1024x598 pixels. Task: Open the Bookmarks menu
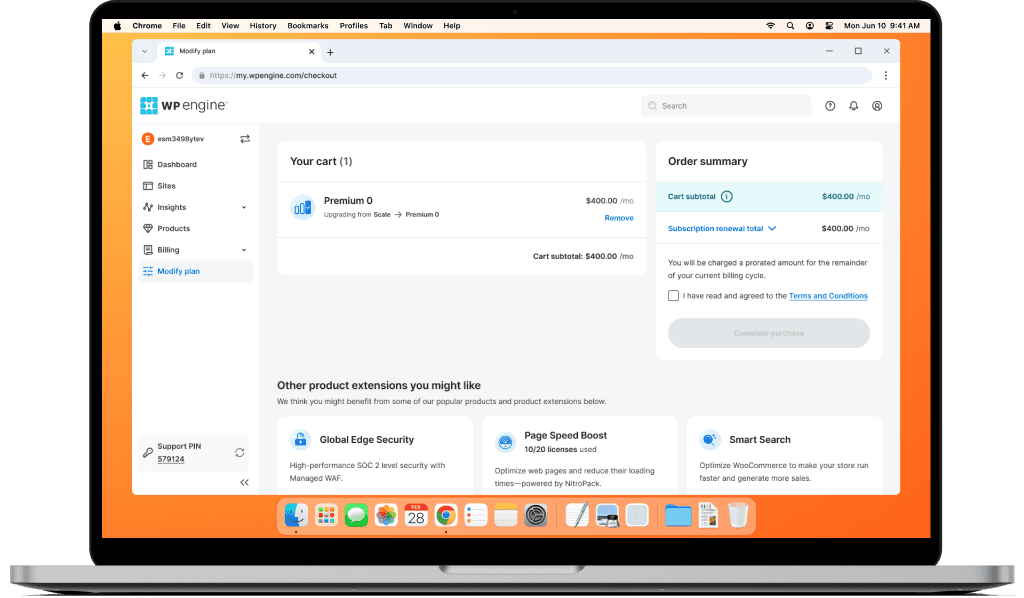308,26
